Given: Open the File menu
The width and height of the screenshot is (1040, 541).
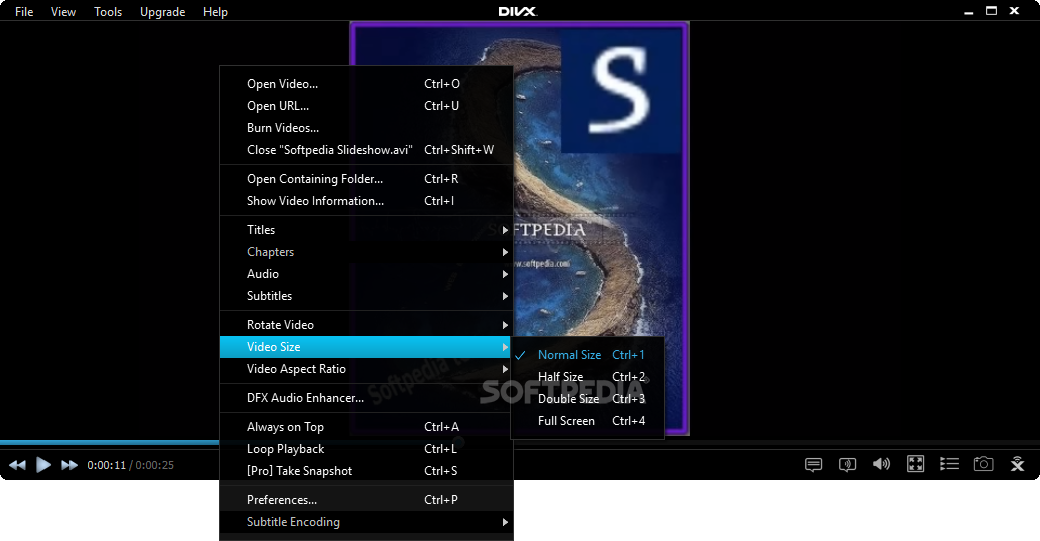Looking at the screenshot, I should 24,12.
